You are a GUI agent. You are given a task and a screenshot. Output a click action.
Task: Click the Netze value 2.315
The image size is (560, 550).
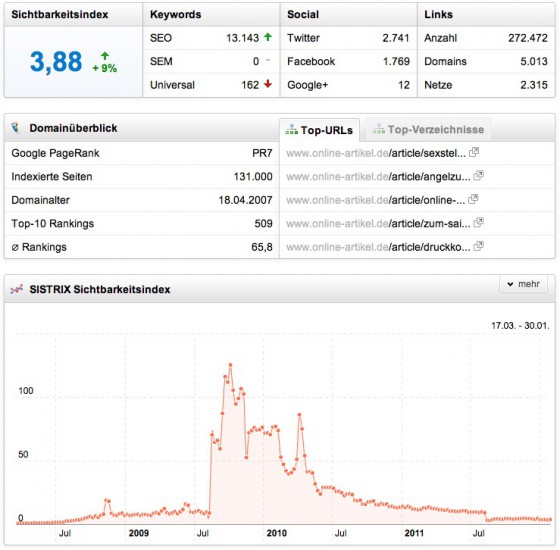(x=534, y=85)
